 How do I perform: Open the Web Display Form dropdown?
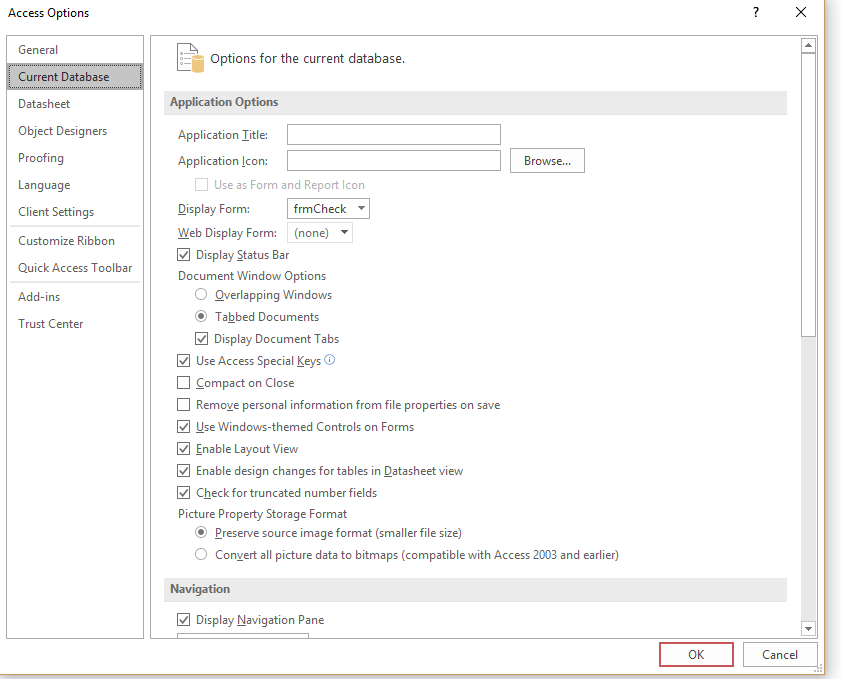tap(320, 233)
